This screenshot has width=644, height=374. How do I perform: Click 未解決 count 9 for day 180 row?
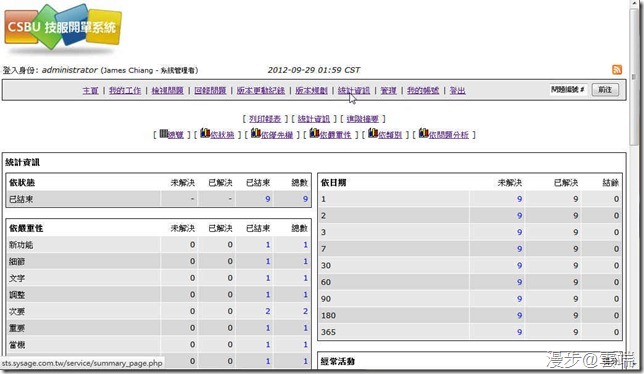tap(520, 315)
